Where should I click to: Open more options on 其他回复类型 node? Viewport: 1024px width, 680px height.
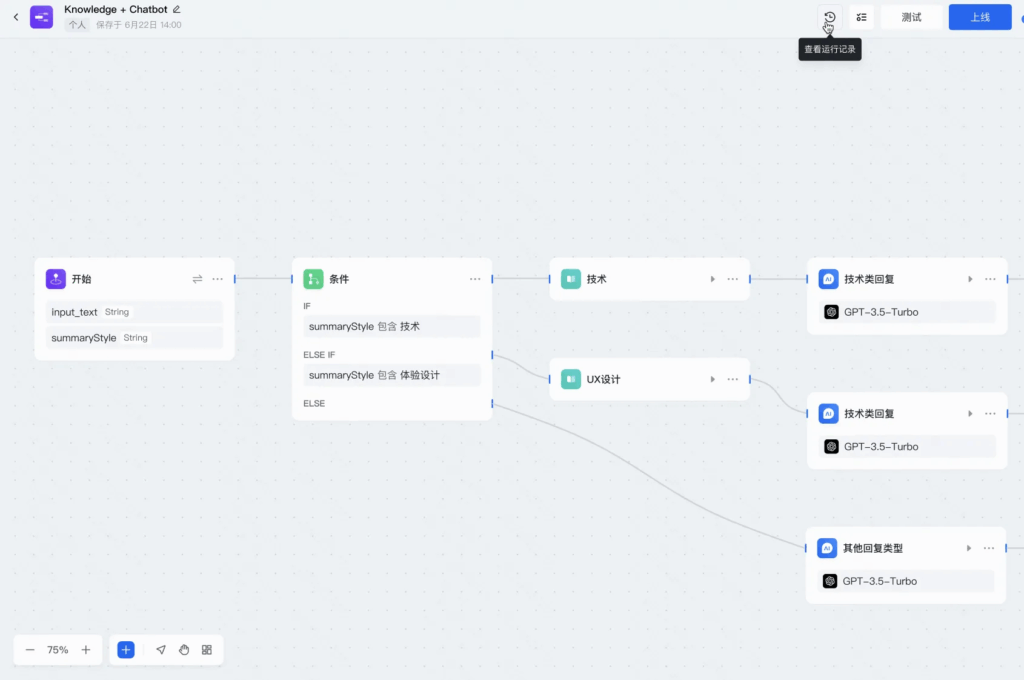coord(989,548)
